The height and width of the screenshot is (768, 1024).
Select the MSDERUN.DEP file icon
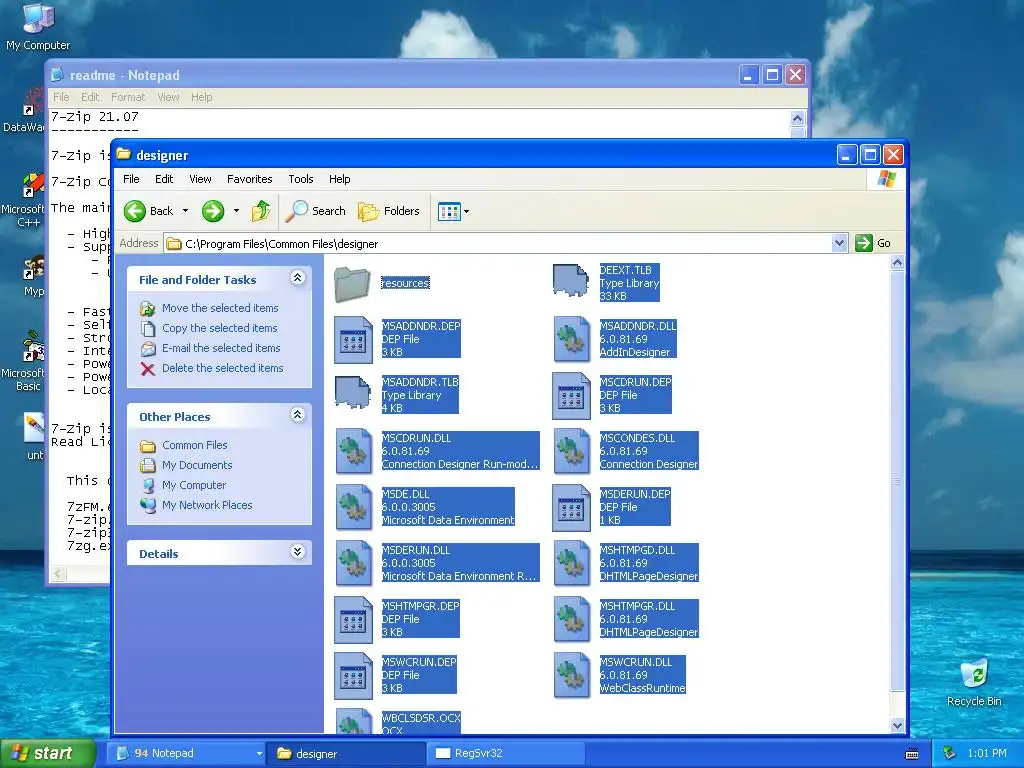point(571,508)
